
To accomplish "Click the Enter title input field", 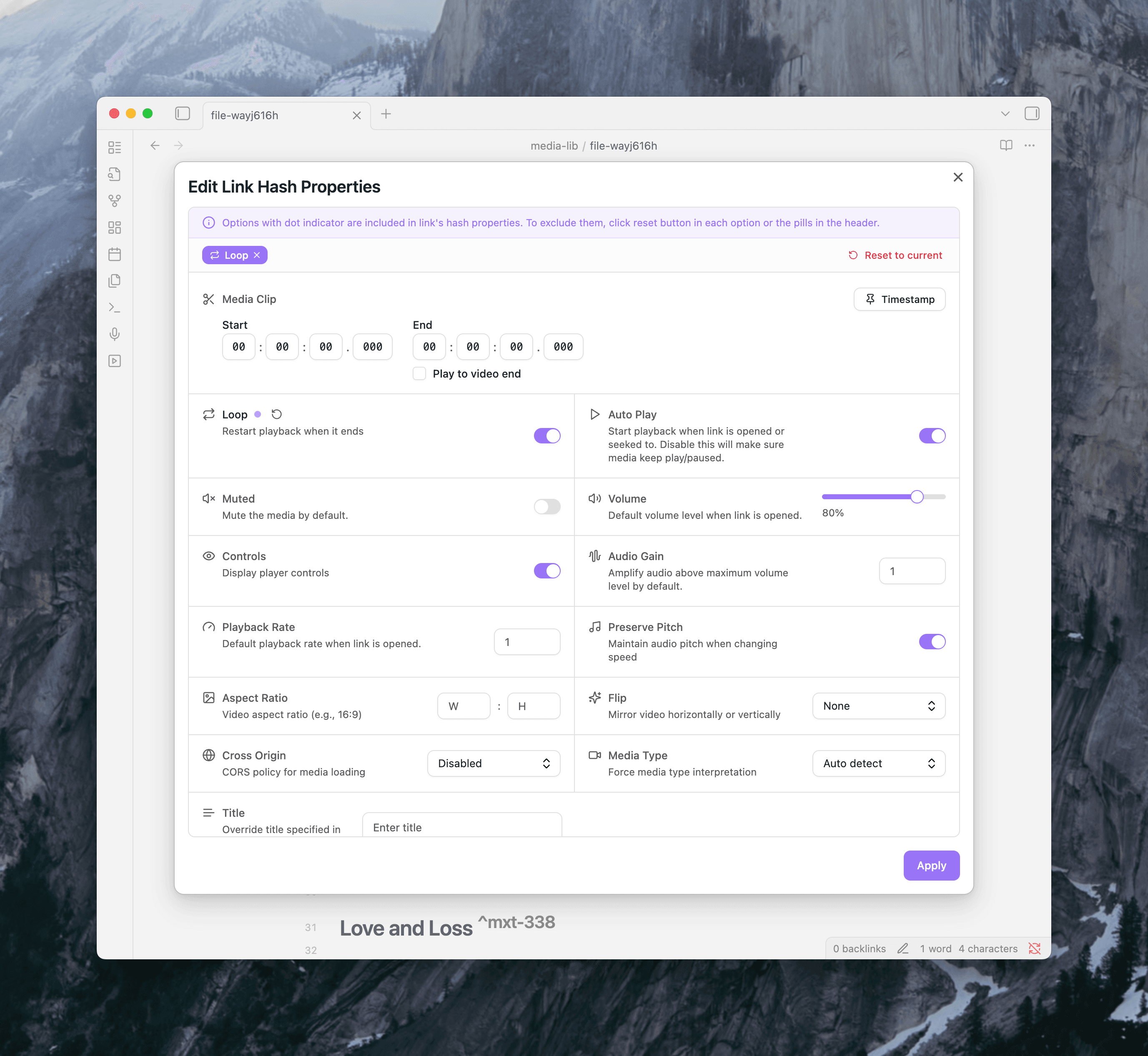I will point(461,827).
